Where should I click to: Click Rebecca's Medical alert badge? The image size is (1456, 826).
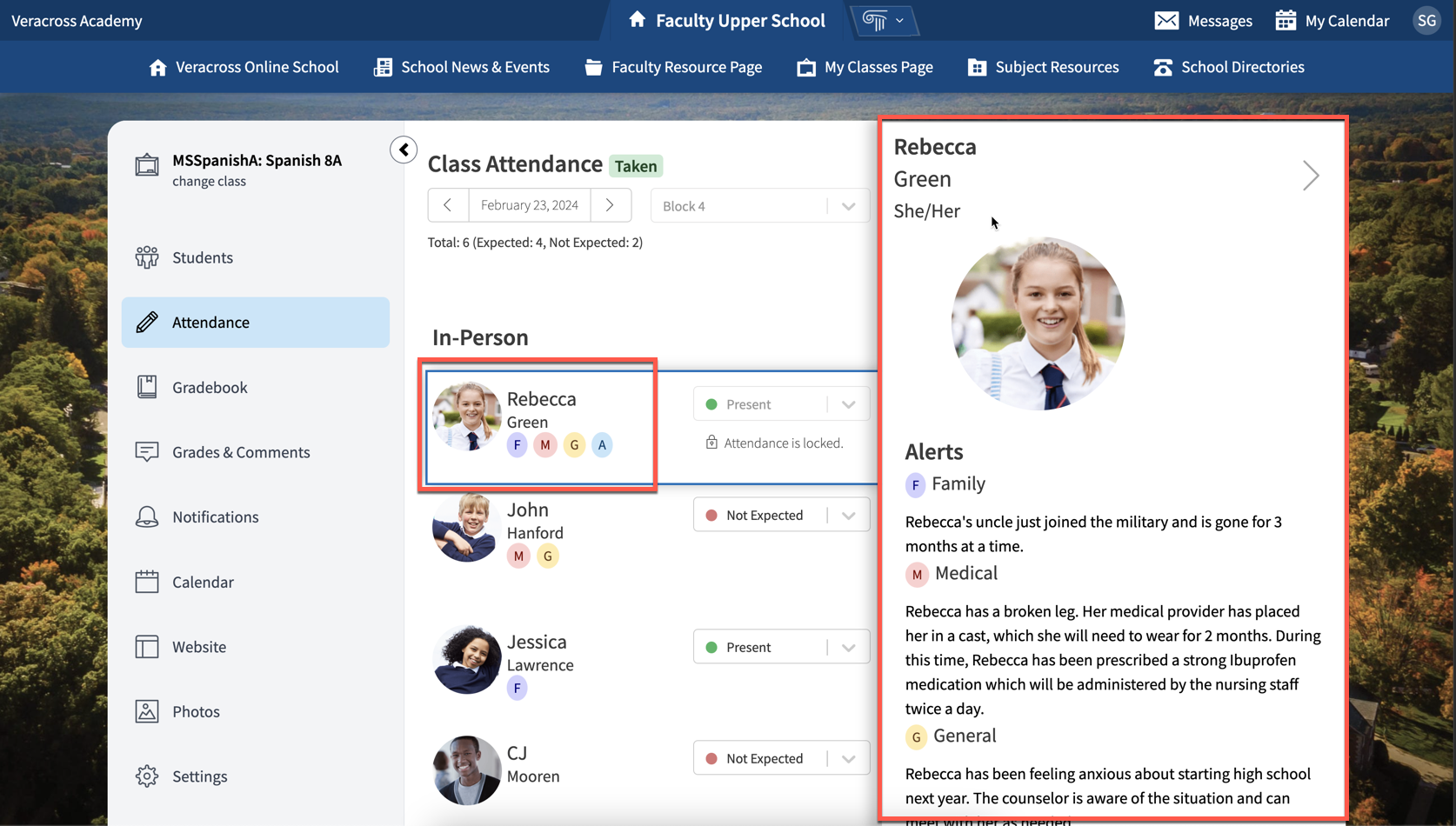pos(916,574)
